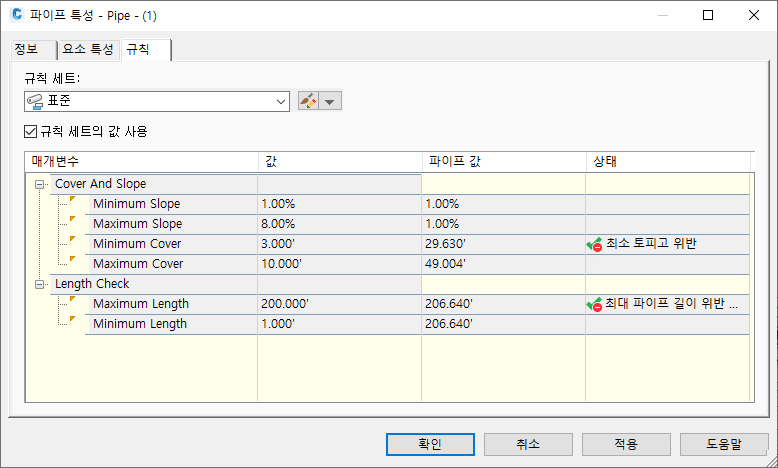Open the 규칙 세트 dropdown showing 표준

click(281, 101)
